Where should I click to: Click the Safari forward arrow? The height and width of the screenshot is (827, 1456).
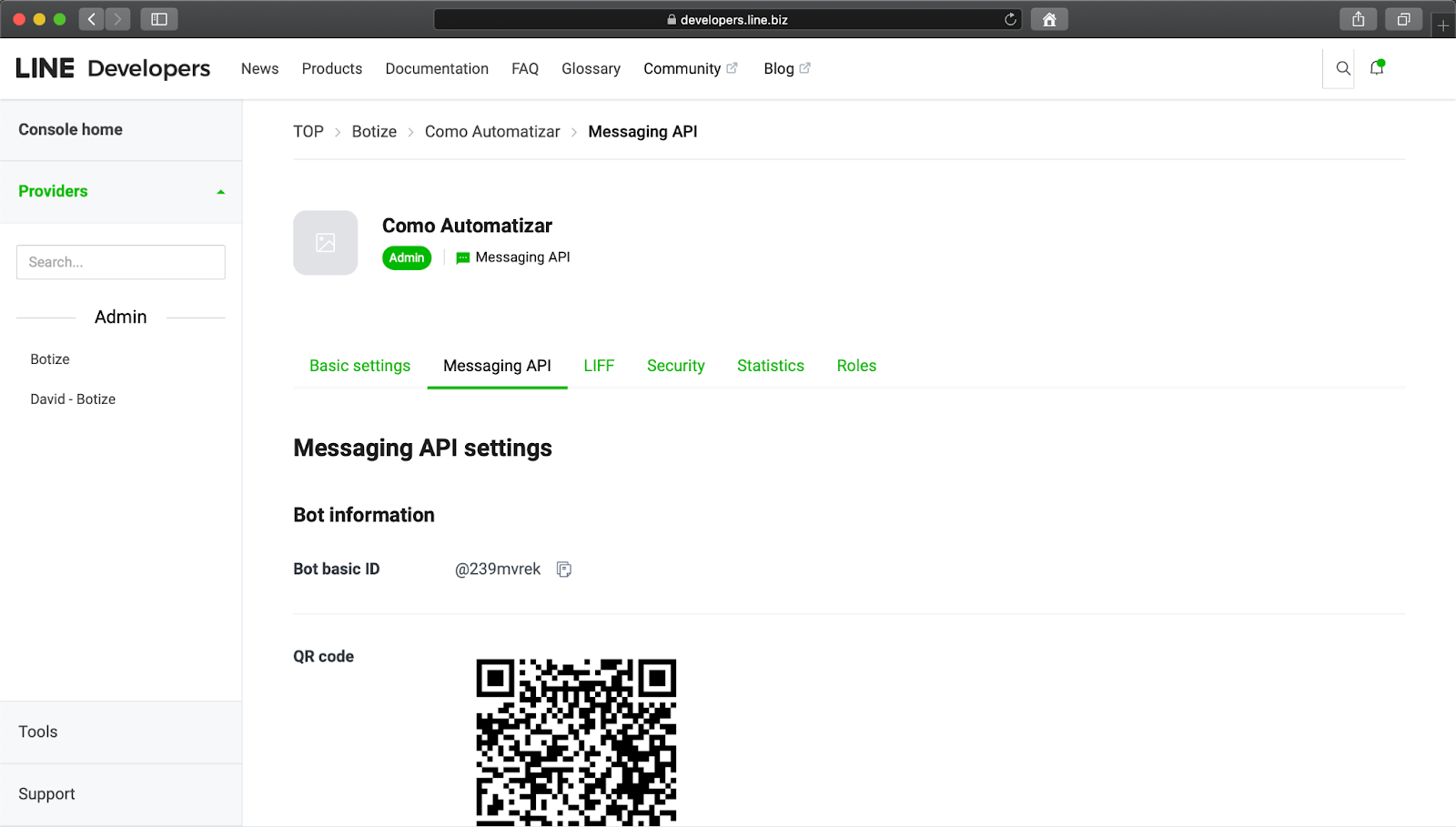point(117,19)
